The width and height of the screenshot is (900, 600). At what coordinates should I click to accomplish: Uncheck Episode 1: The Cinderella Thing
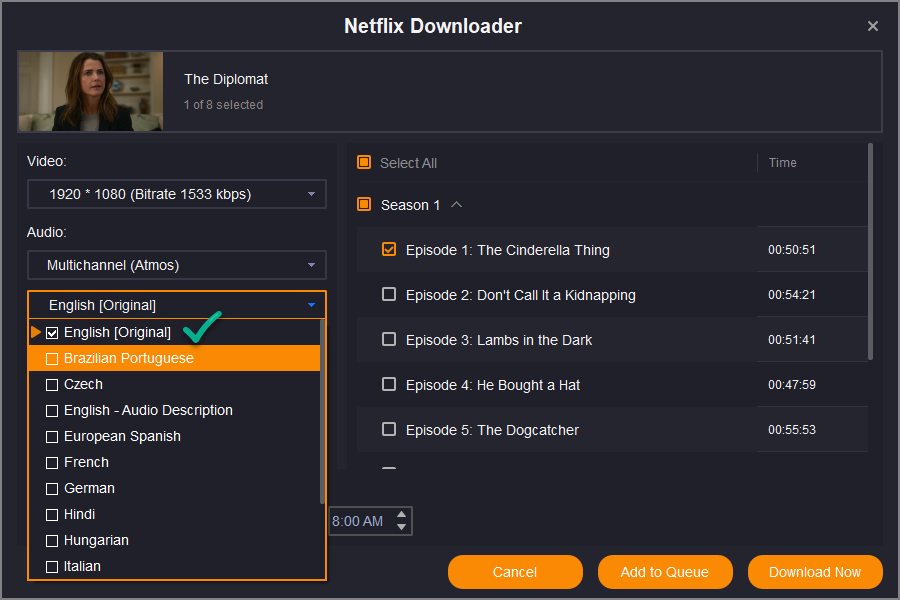pyautogui.click(x=389, y=249)
